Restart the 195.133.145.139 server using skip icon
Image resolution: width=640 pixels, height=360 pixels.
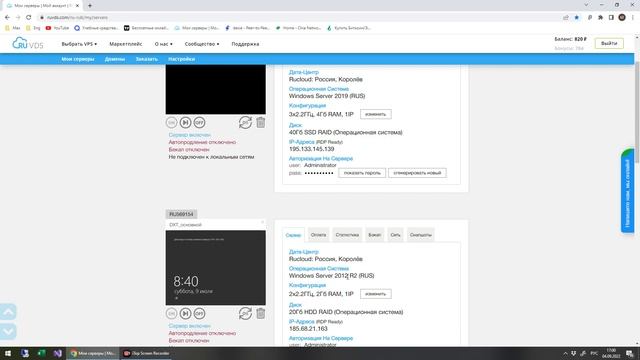tap(185, 122)
